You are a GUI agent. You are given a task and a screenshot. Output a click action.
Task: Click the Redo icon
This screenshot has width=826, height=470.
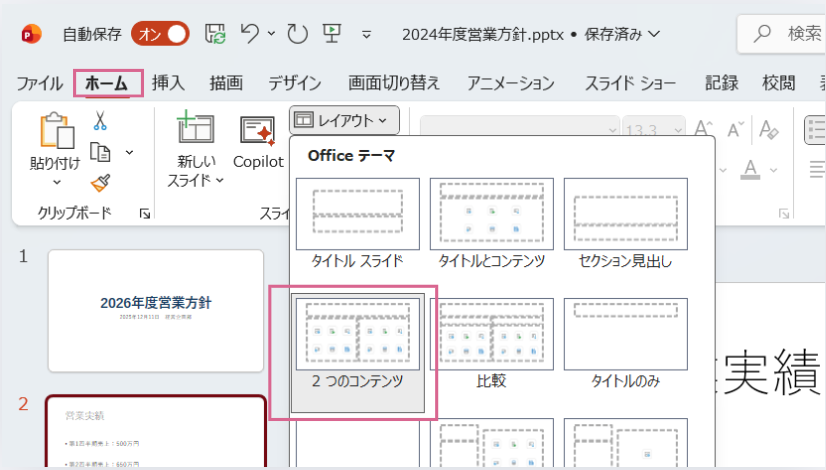click(x=297, y=34)
